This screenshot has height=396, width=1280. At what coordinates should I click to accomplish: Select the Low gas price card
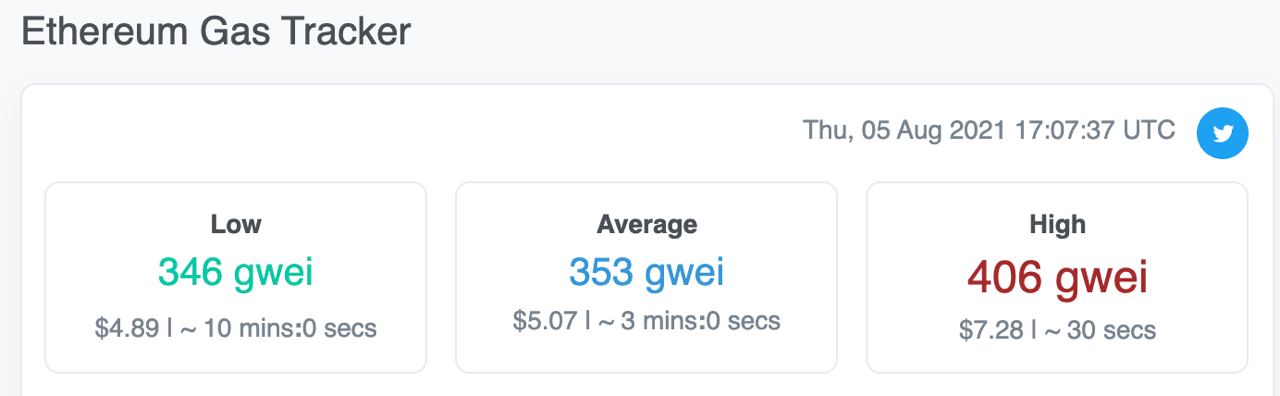236,277
